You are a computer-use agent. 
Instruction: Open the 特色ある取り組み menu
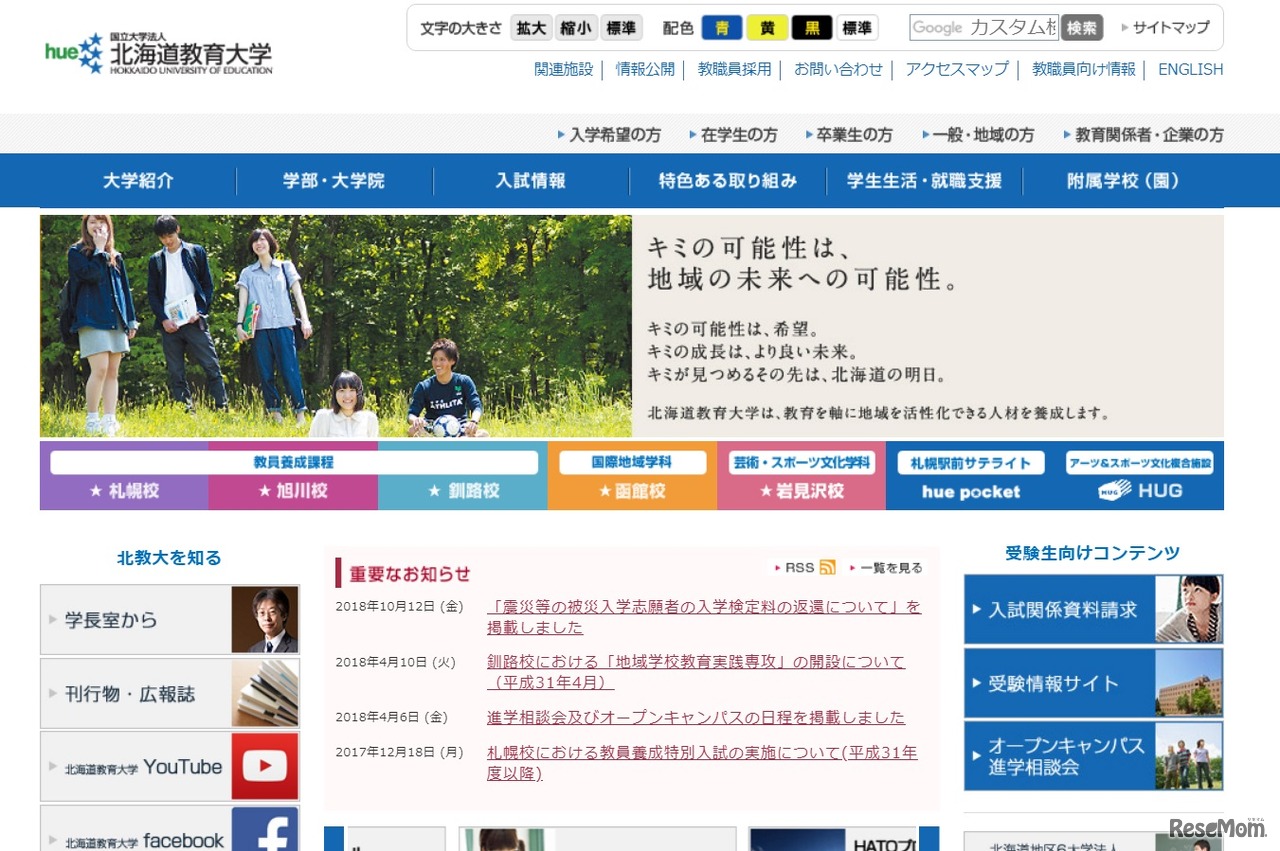click(728, 181)
